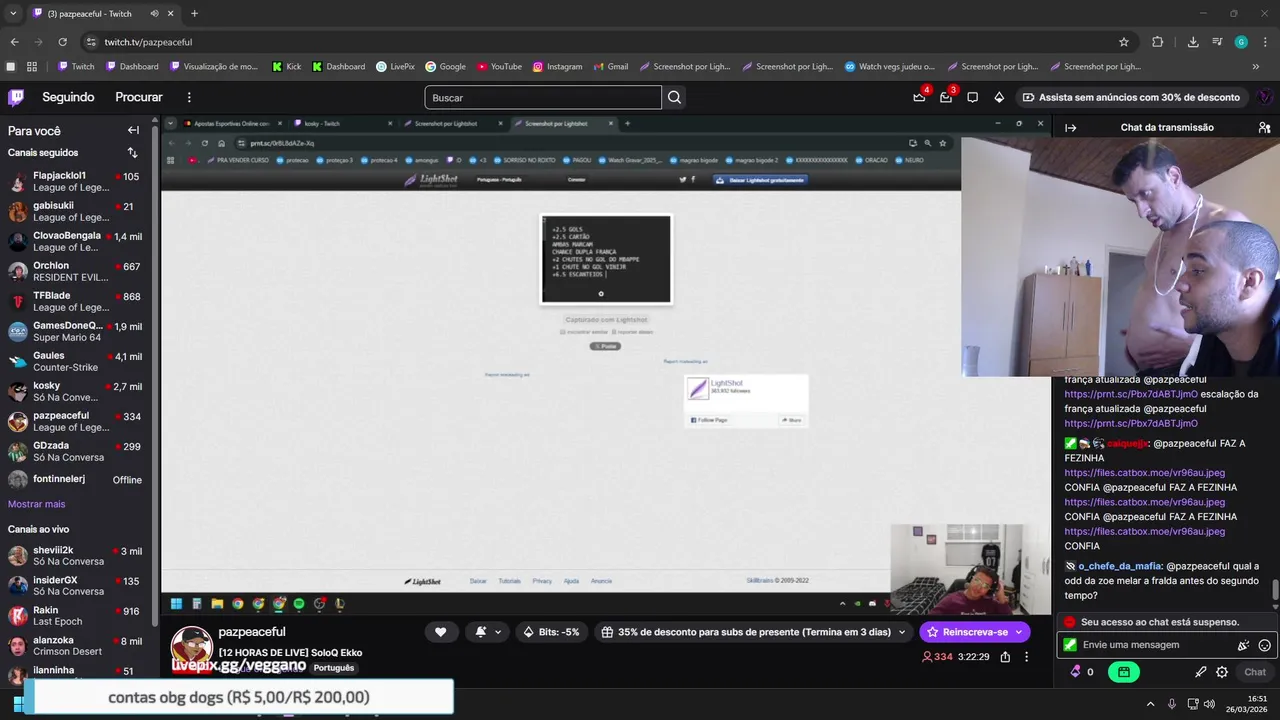
Task: Open the user avatar menu
Action: point(1264,97)
